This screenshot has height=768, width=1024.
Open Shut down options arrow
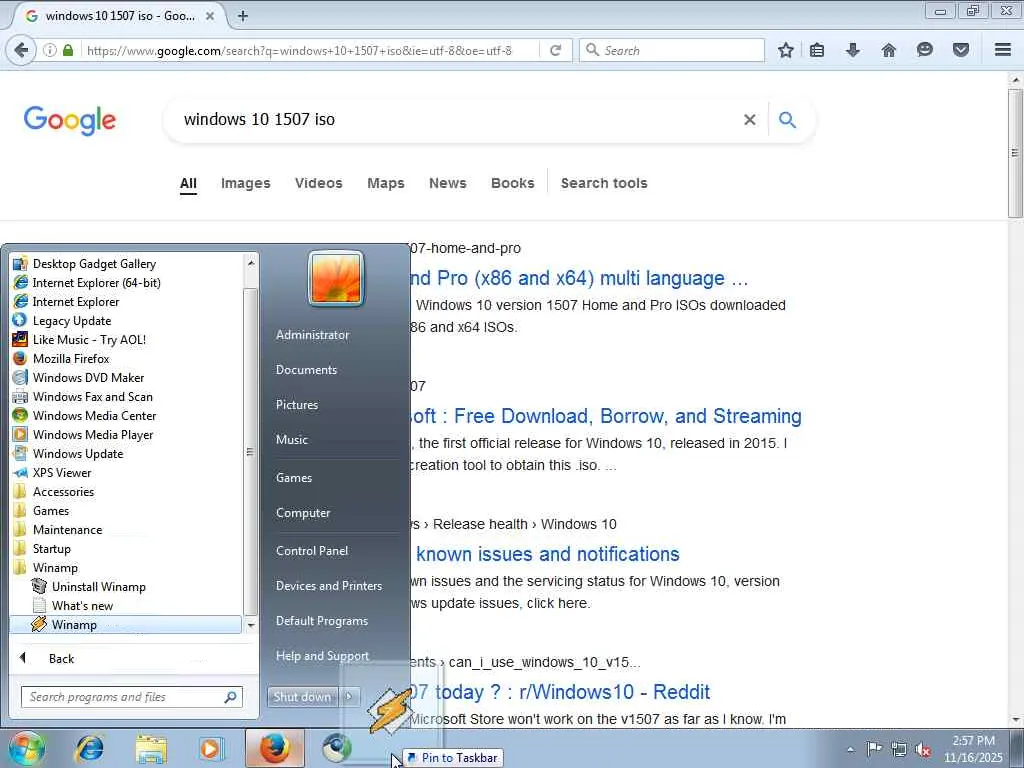click(x=349, y=697)
